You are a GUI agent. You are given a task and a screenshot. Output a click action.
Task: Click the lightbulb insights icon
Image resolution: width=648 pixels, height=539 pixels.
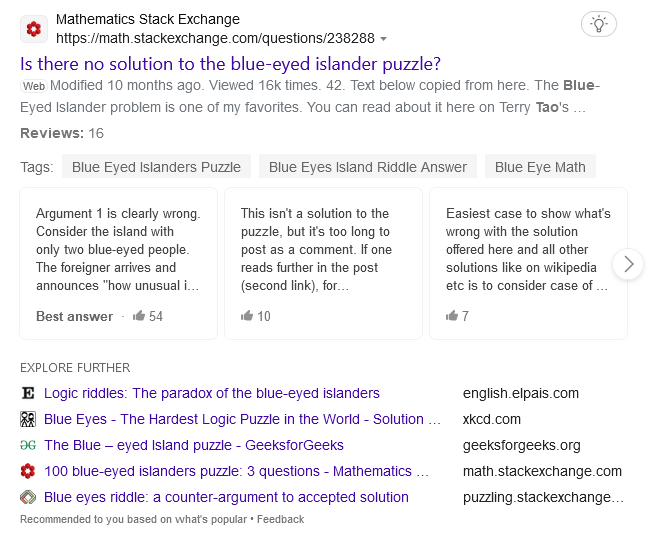click(x=599, y=23)
